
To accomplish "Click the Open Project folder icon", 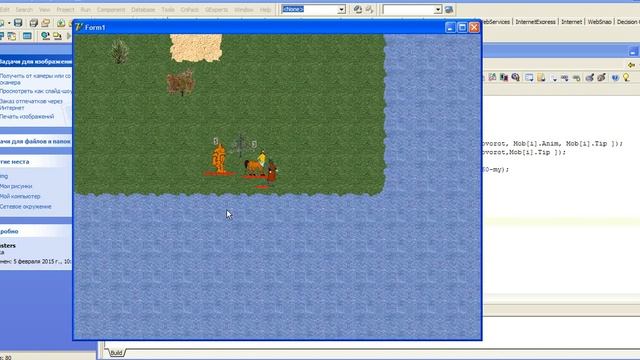I will (x=45, y=23).
